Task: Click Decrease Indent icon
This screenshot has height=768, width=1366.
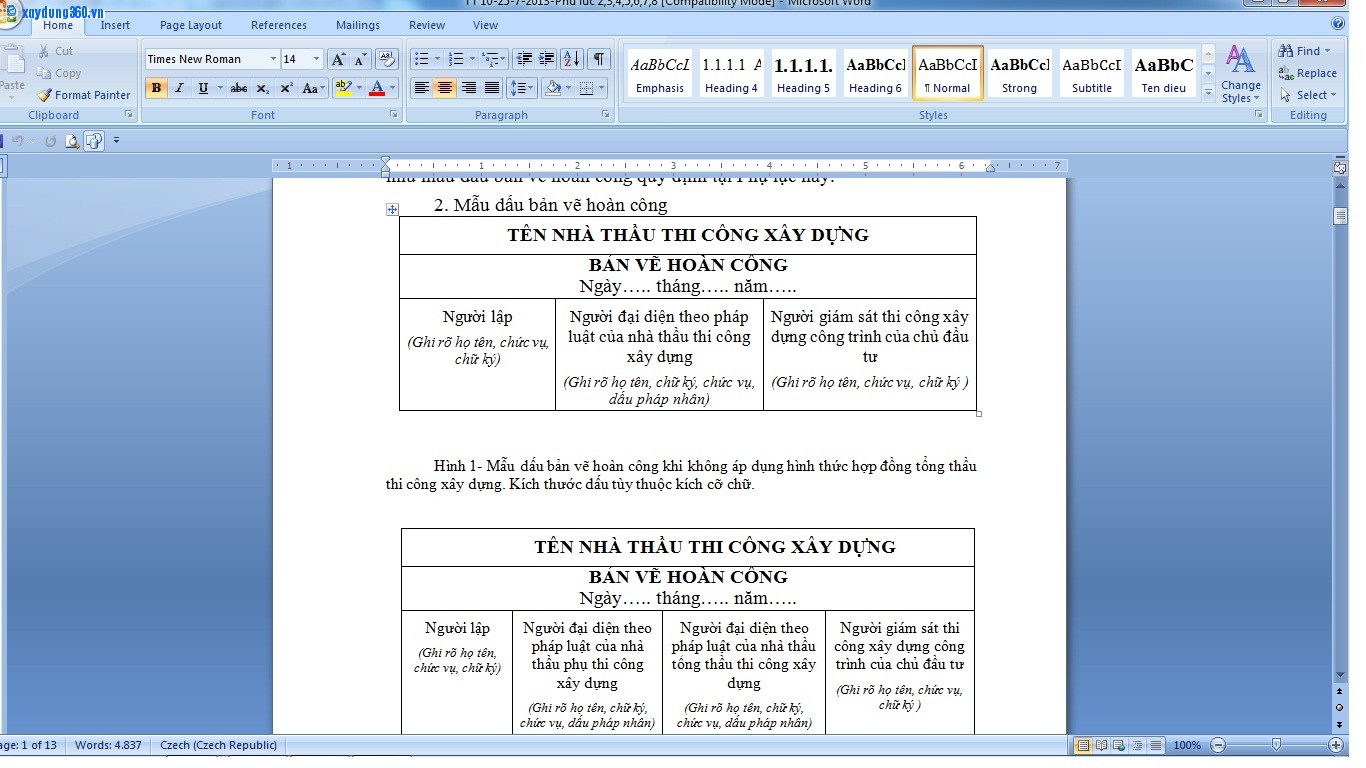Action: [x=524, y=59]
